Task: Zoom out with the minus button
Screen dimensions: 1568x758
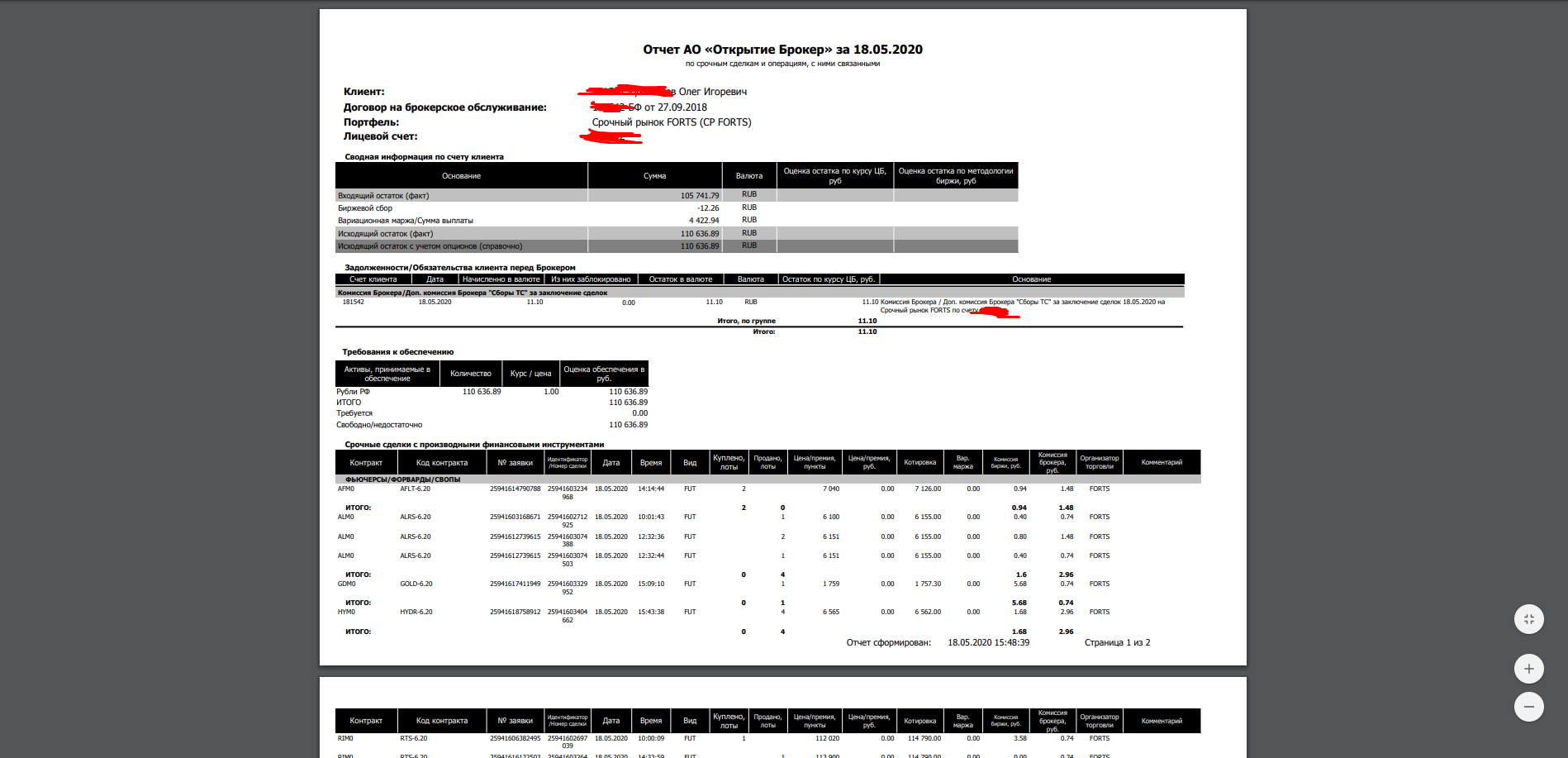Action: [x=1528, y=707]
